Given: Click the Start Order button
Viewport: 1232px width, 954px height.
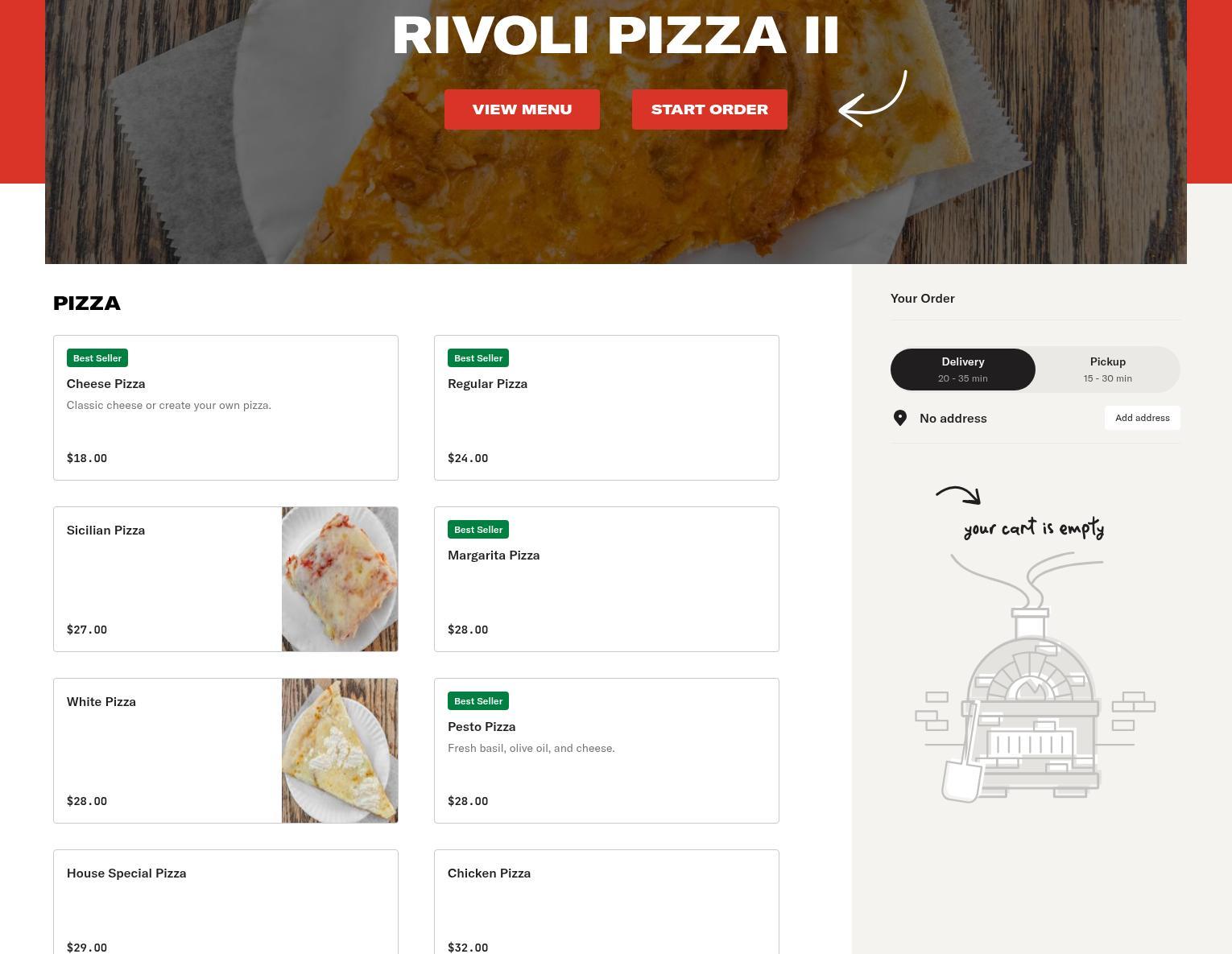Looking at the screenshot, I should click(709, 109).
